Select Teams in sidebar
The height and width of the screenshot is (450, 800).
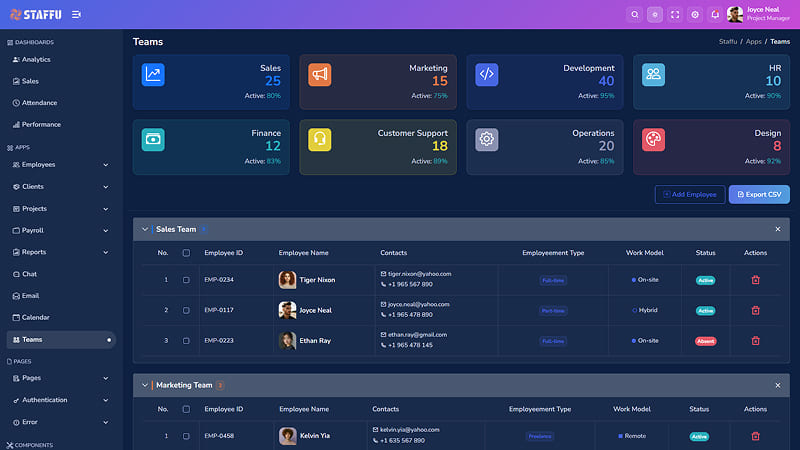(x=61, y=340)
